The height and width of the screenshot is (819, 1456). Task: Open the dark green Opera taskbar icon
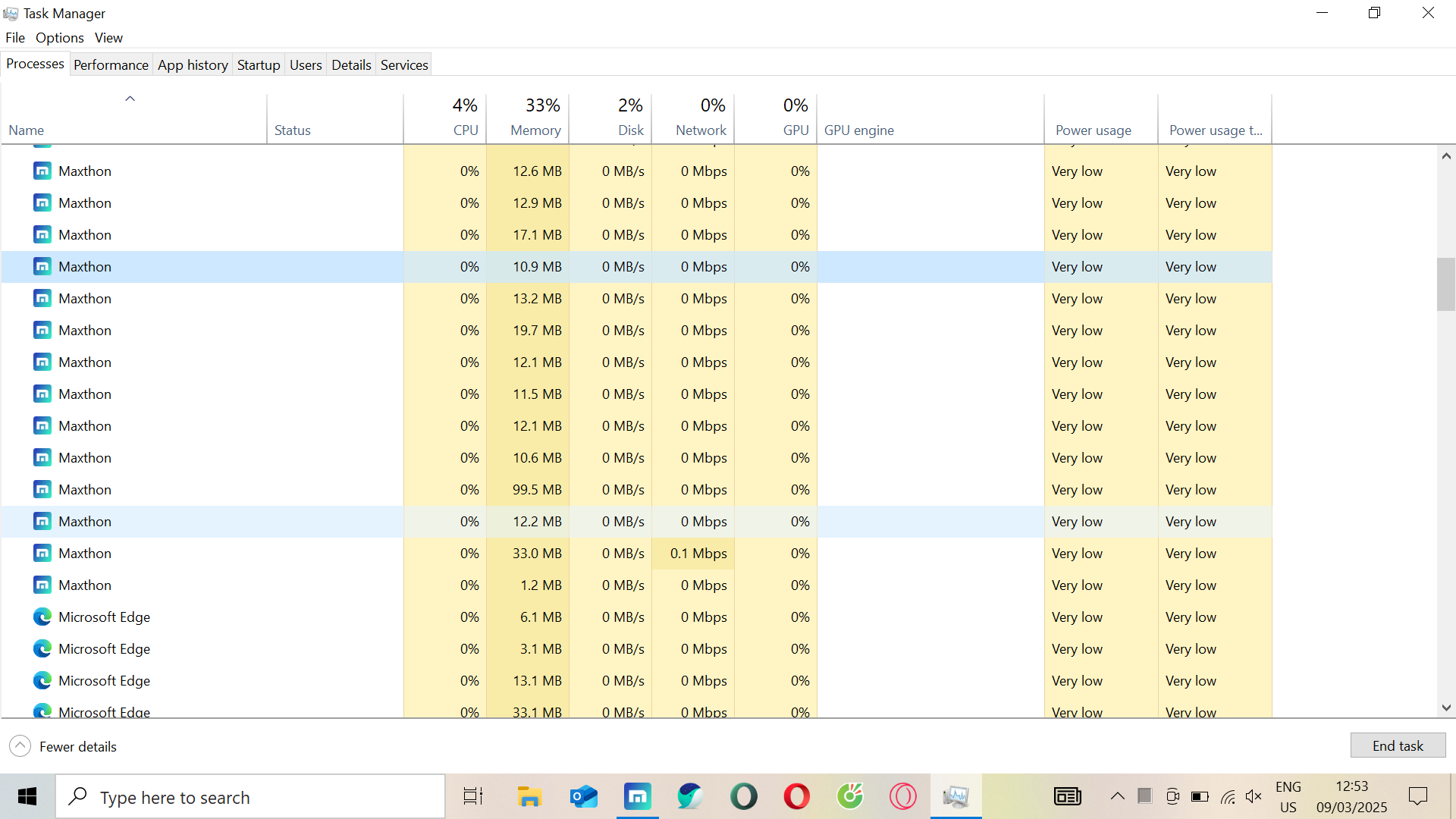coord(744,797)
